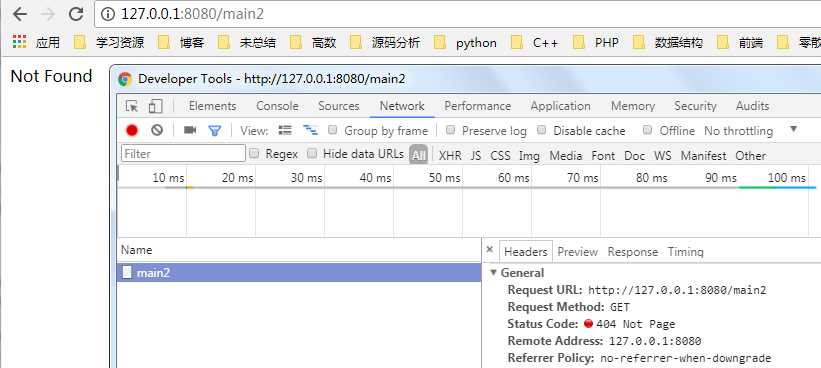
Task: Select the Network tab
Action: [402, 106]
